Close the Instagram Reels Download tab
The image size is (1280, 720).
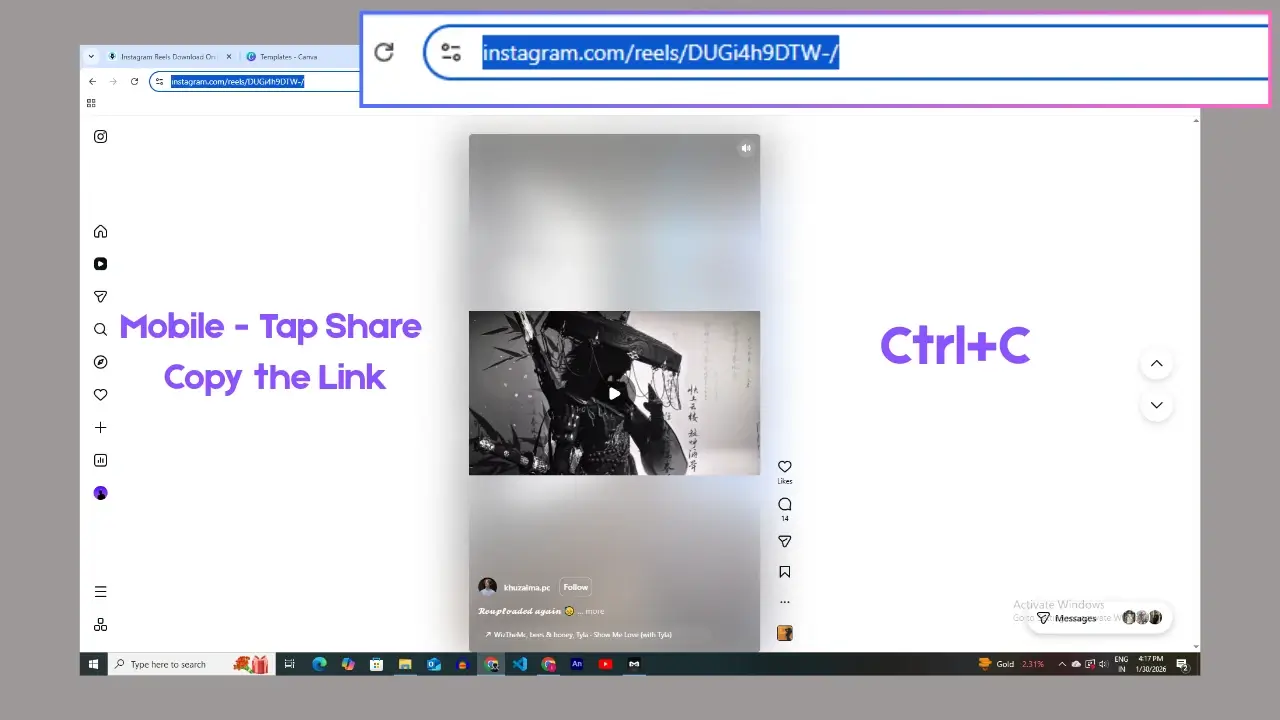click(228, 57)
